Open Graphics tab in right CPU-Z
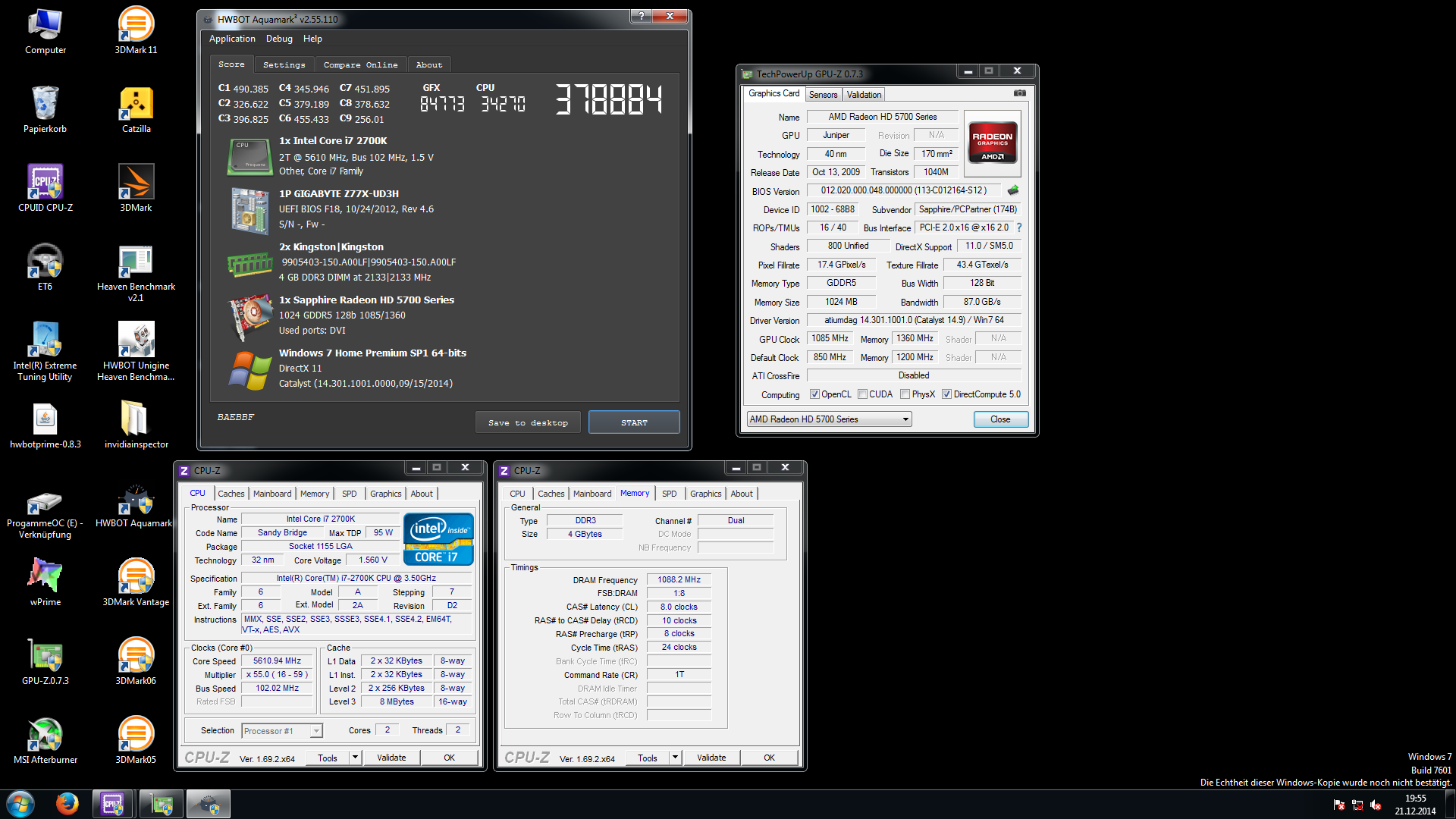 705,494
